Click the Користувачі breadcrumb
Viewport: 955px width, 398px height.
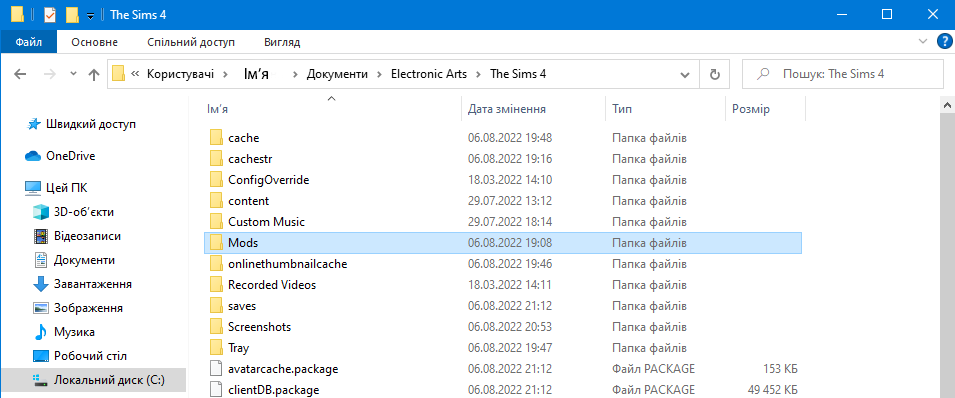pos(180,74)
